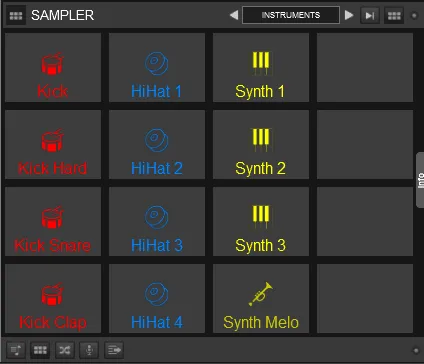This screenshot has width=424, height=364.
Task: Click the empty pad next to Synth Melo
Action: (x=365, y=298)
